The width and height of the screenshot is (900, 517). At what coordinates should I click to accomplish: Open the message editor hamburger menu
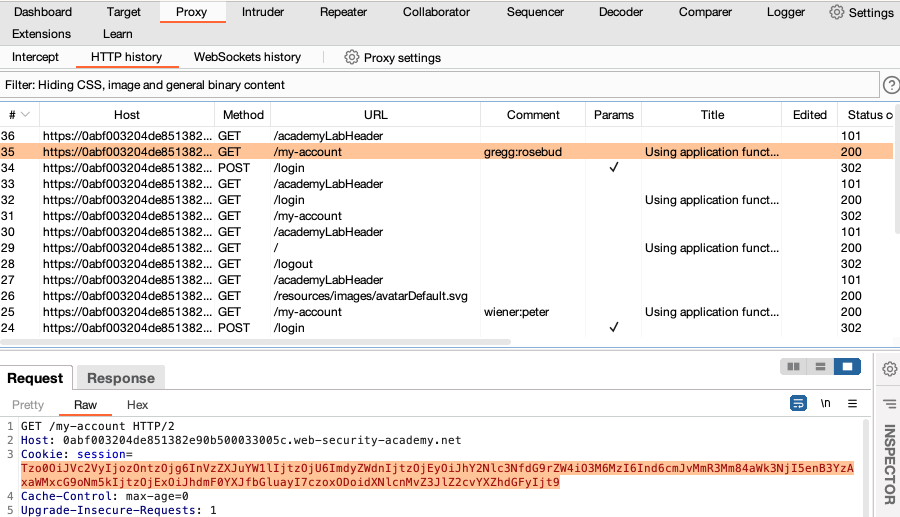coord(852,403)
